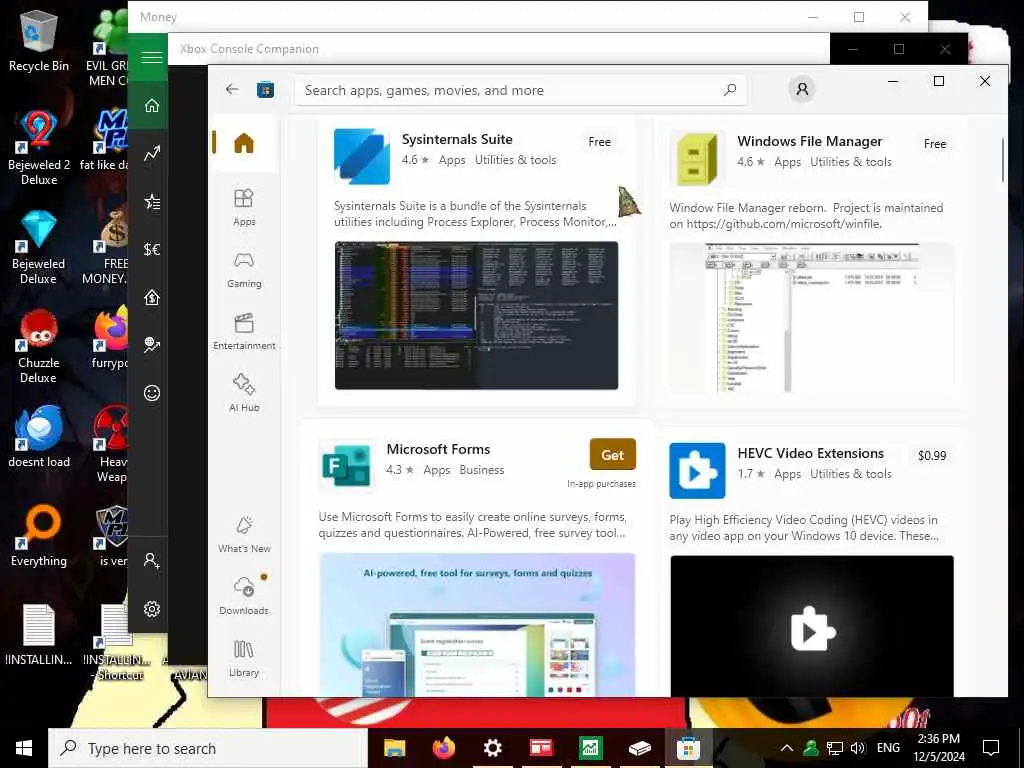
Task: Open the Windows File Manager title link
Action: (x=810, y=141)
